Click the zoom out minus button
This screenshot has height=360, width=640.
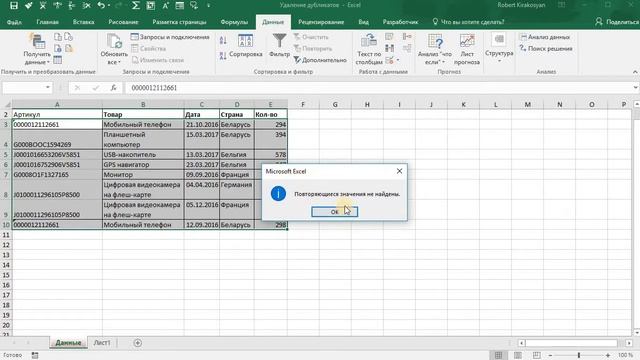pos(550,356)
